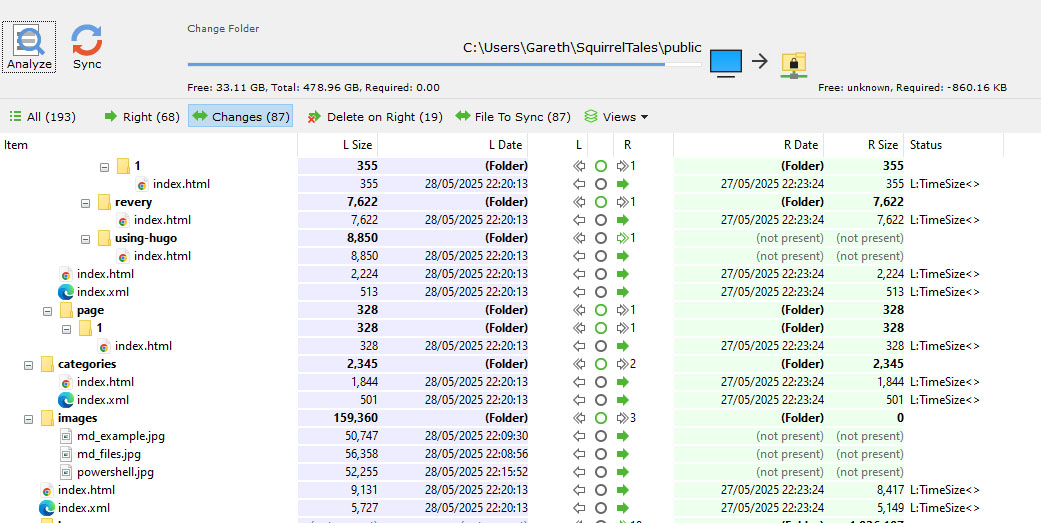Click right arrow on categories folder row

623,364
